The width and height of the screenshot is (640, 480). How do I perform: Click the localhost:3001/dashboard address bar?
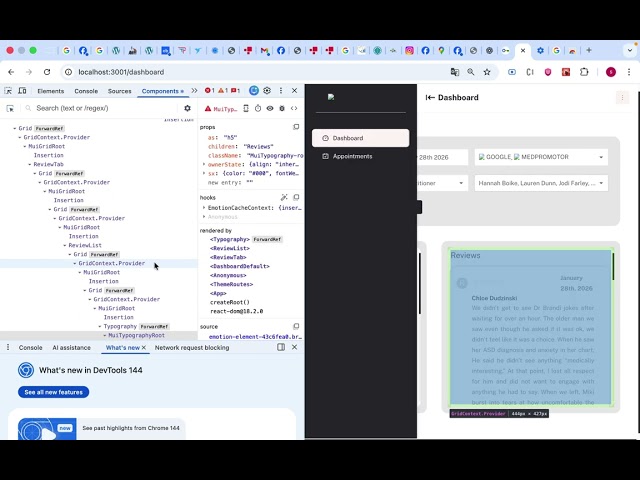click(261, 72)
